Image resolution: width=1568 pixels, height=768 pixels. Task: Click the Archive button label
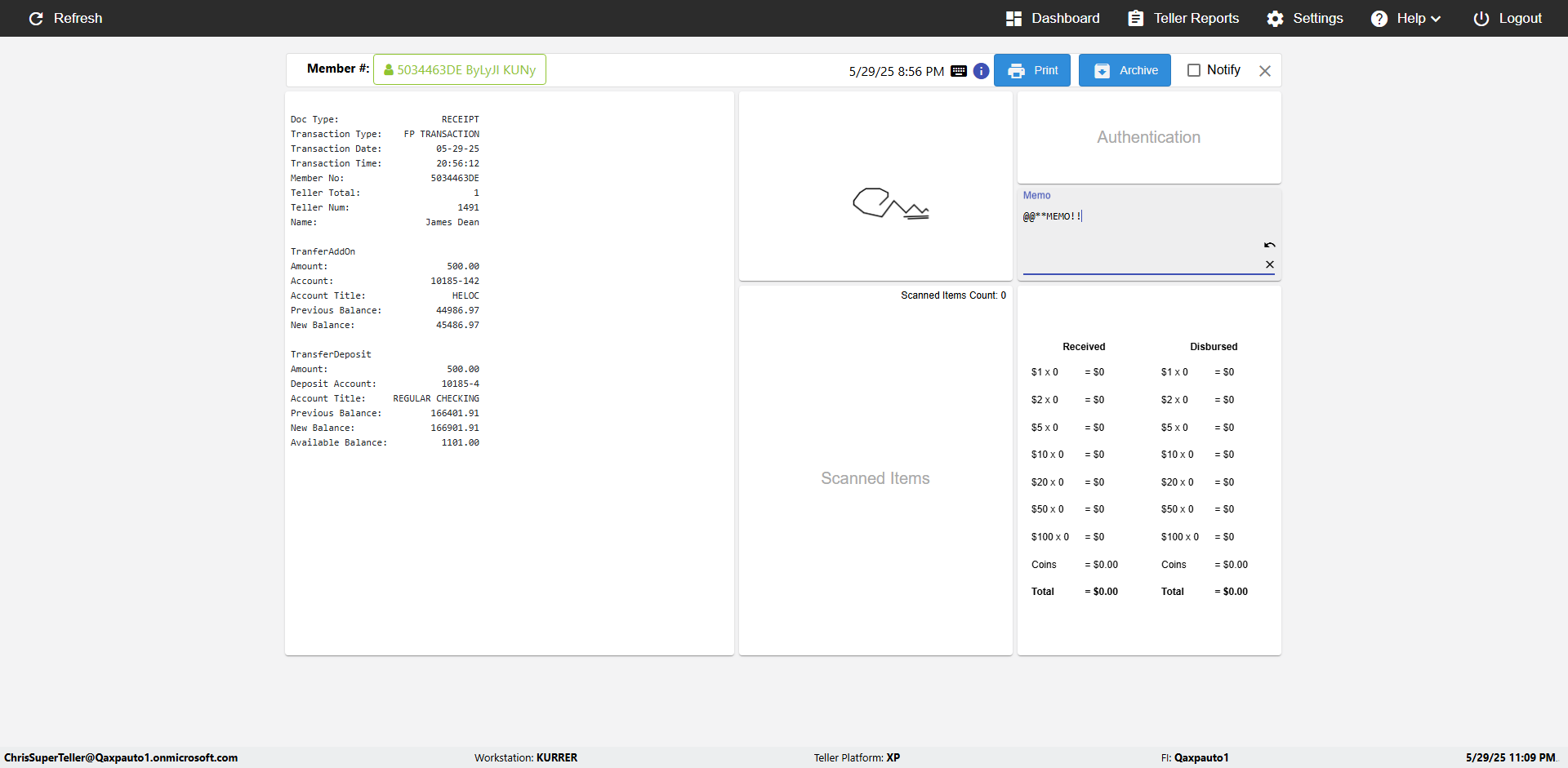[1138, 70]
